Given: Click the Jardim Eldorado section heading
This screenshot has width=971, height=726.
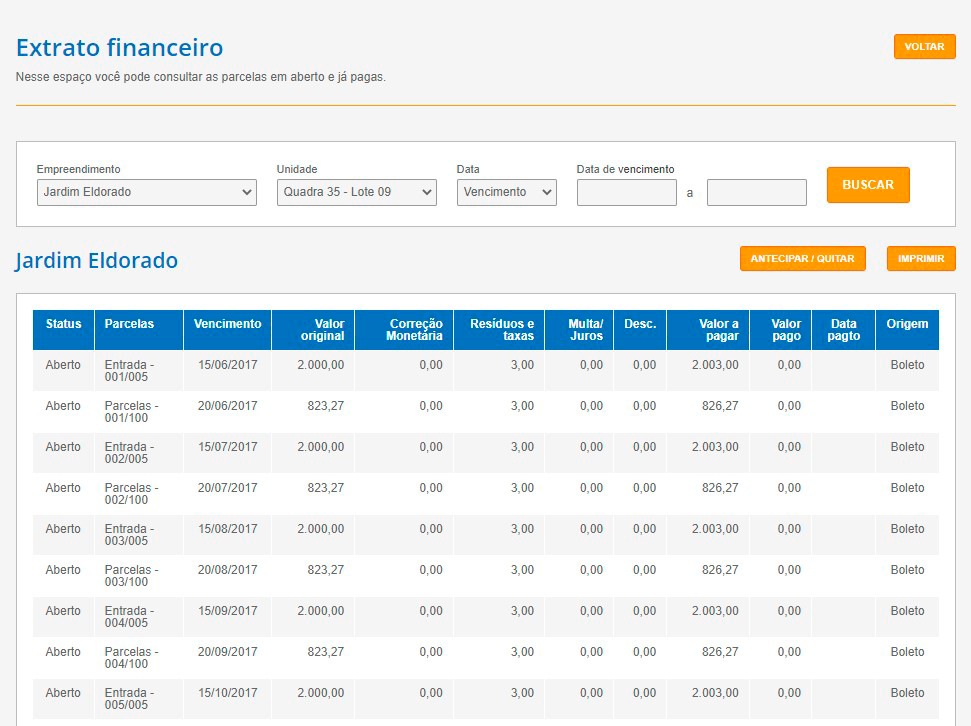Looking at the screenshot, I should pos(97,258).
